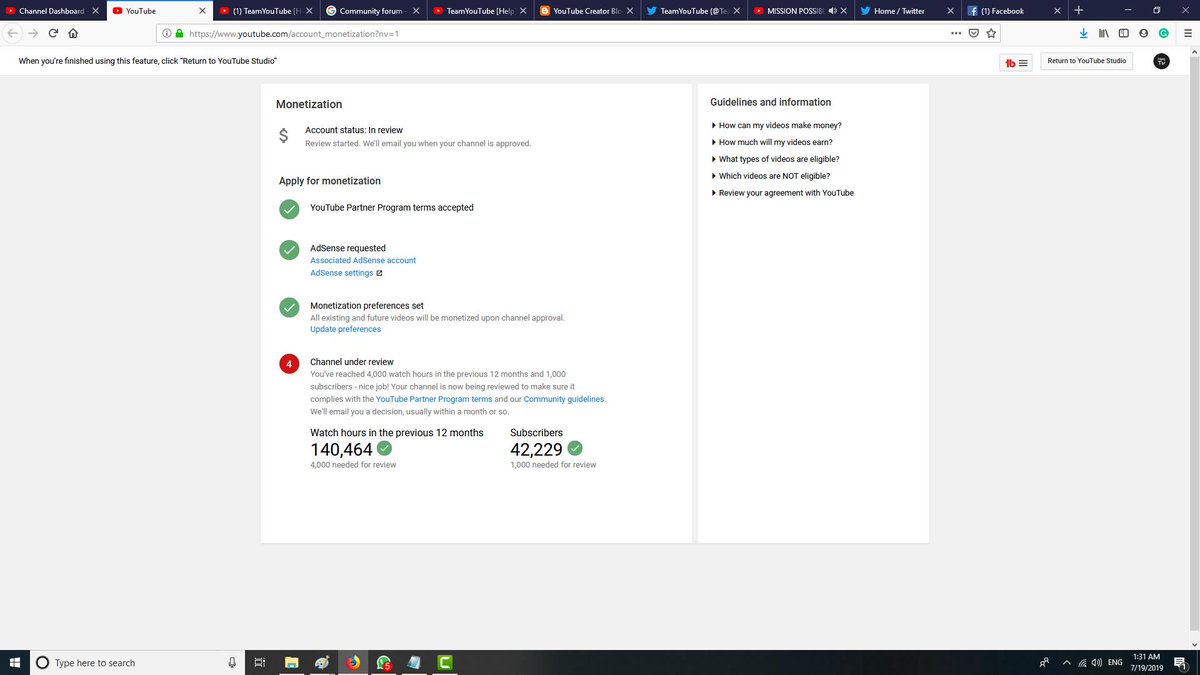The image size is (1200, 675).
Task: Bookmark this page with the star icon
Action: coord(991,32)
